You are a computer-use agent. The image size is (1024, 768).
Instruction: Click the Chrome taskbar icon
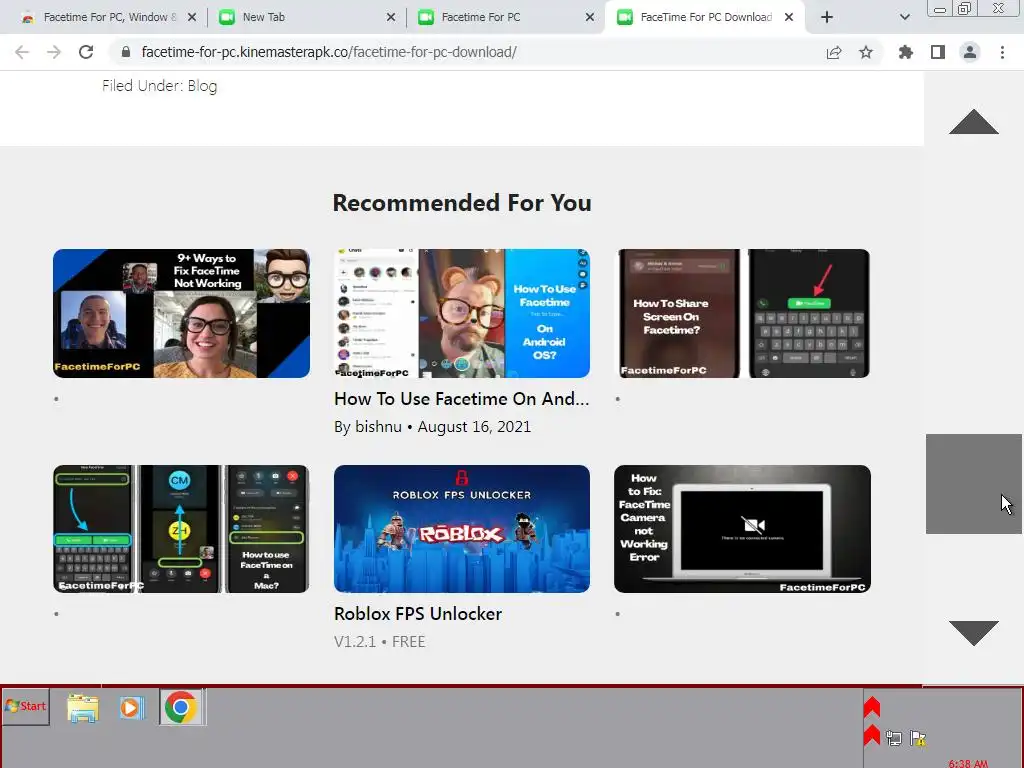tap(182, 708)
